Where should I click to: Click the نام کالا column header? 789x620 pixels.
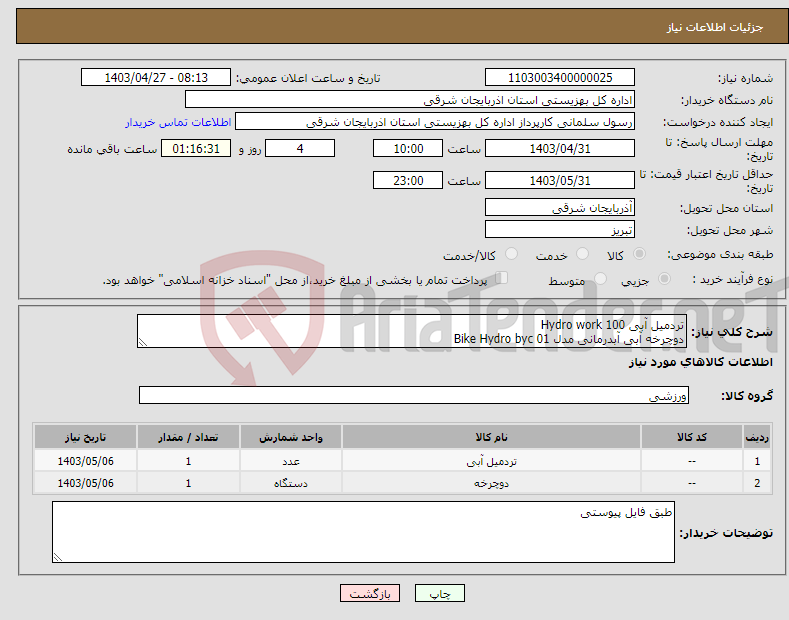point(491,437)
